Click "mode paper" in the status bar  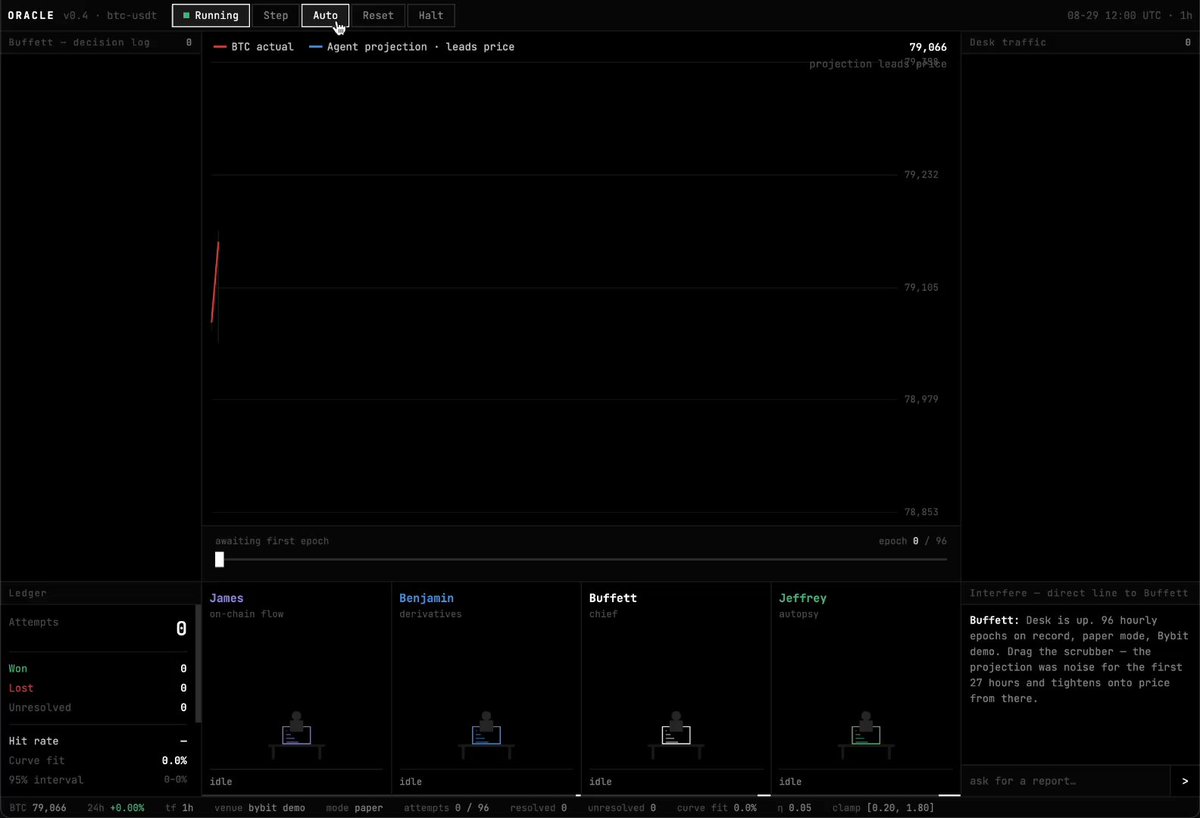click(x=354, y=807)
